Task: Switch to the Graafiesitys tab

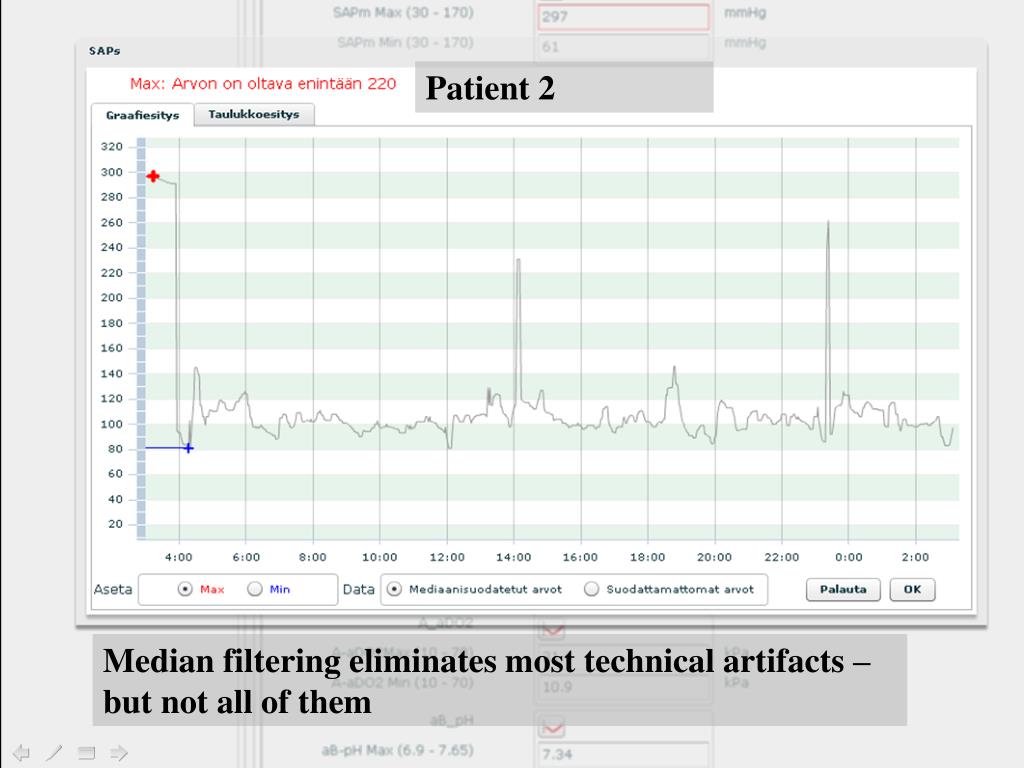Action: pos(142,115)
